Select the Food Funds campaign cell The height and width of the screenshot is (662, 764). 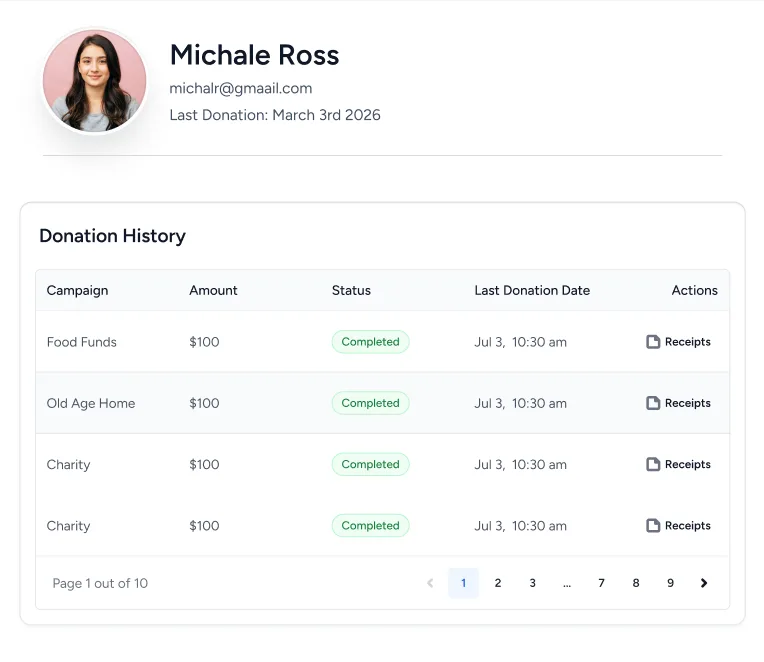tap(82, 342)
